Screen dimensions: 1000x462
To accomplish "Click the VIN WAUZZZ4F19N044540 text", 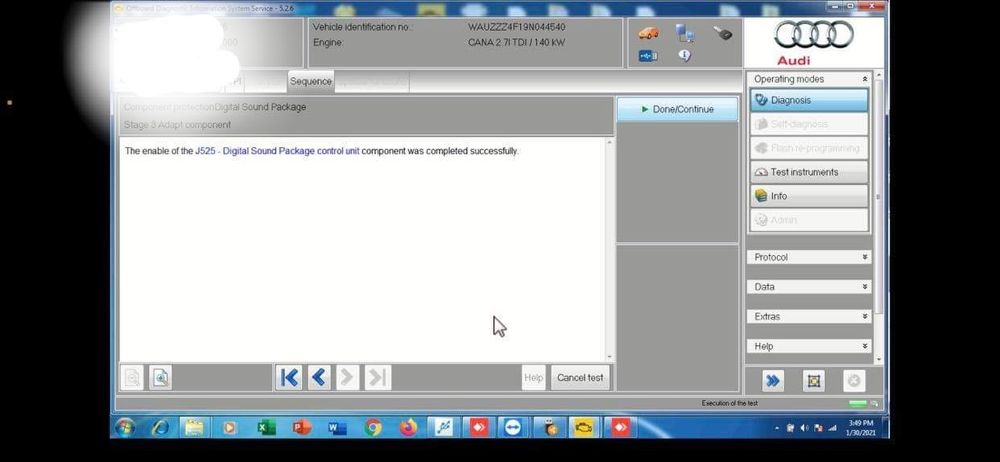I will tap(516, 27).
